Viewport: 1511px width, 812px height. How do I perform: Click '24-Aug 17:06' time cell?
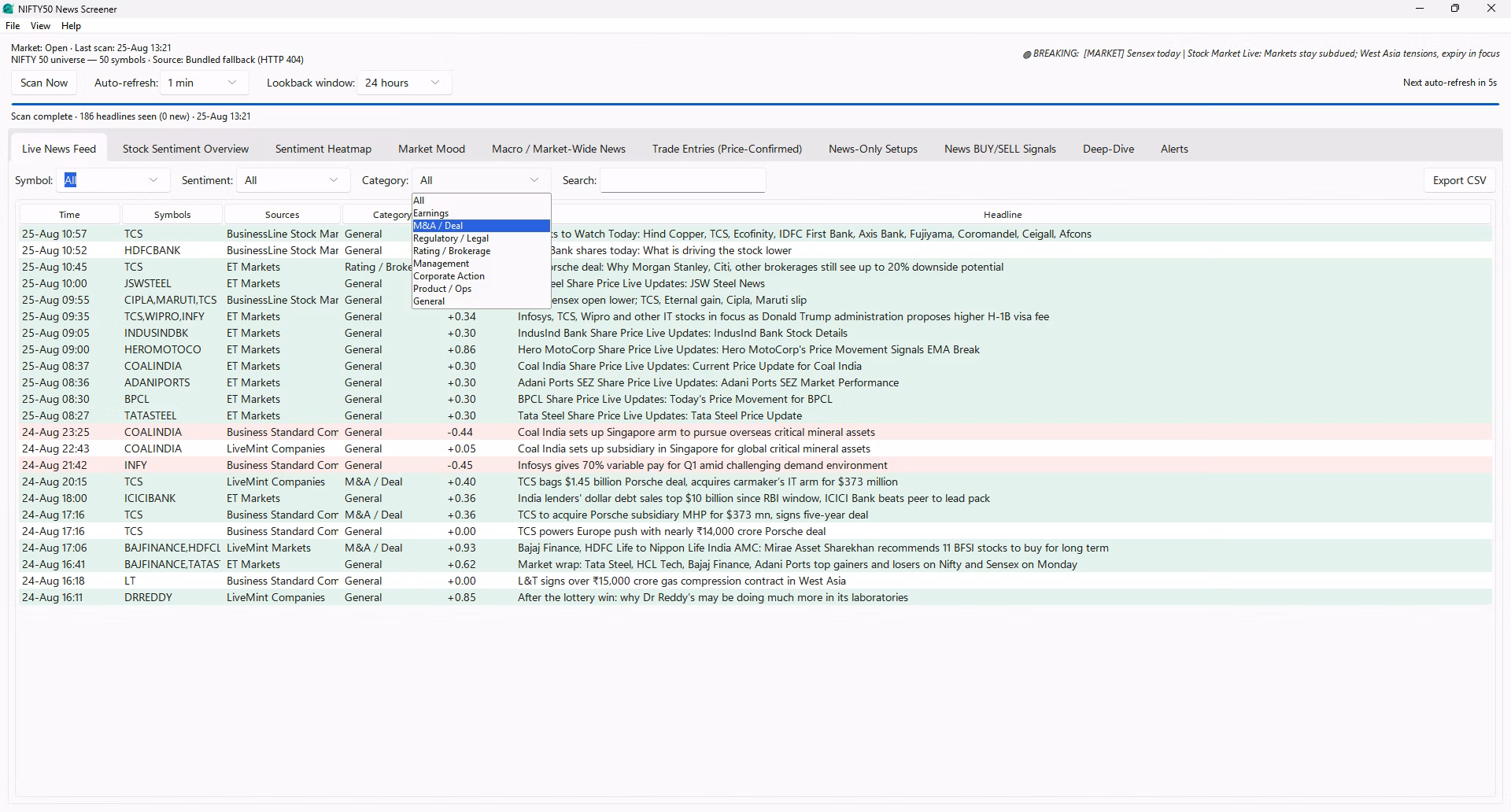[x=54, y=548]
